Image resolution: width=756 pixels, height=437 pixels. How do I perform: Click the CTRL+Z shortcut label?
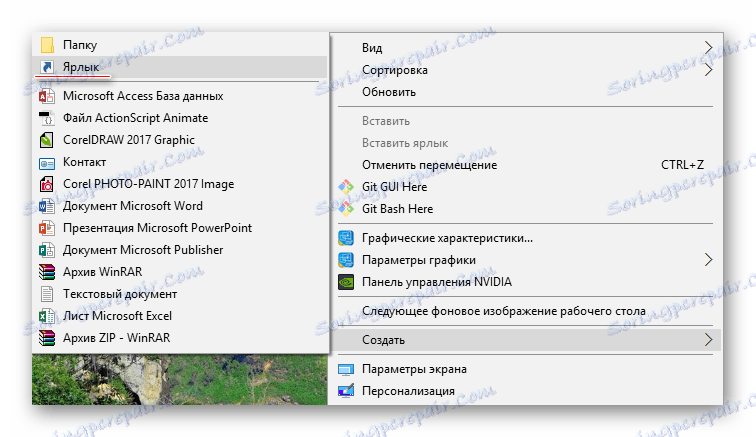682,165
